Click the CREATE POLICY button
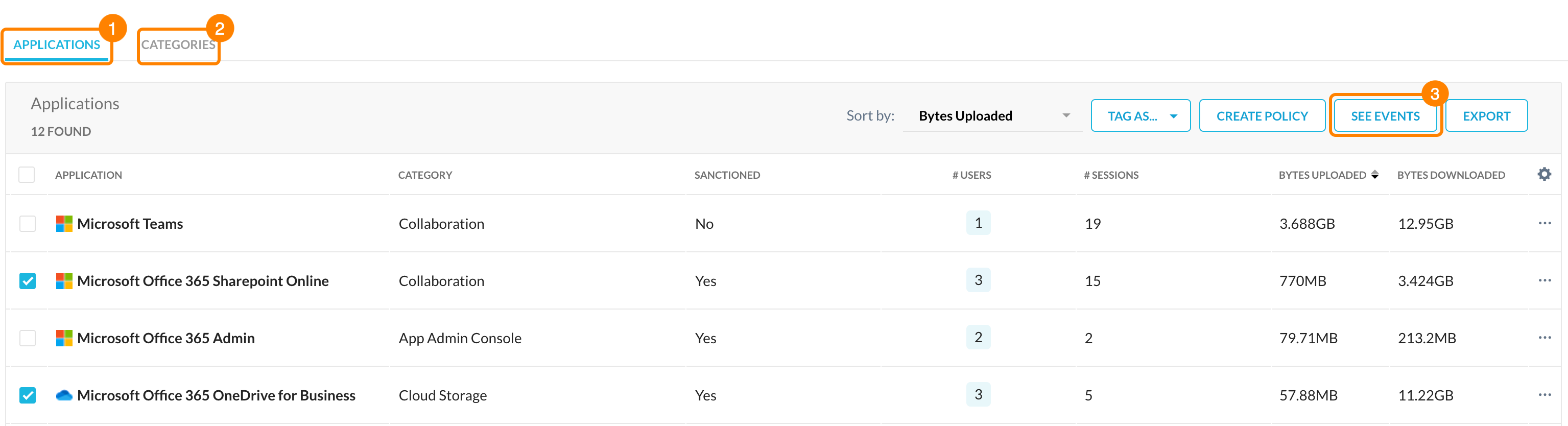Screen dimensions: 1568x426 [x=1262, y=115]
